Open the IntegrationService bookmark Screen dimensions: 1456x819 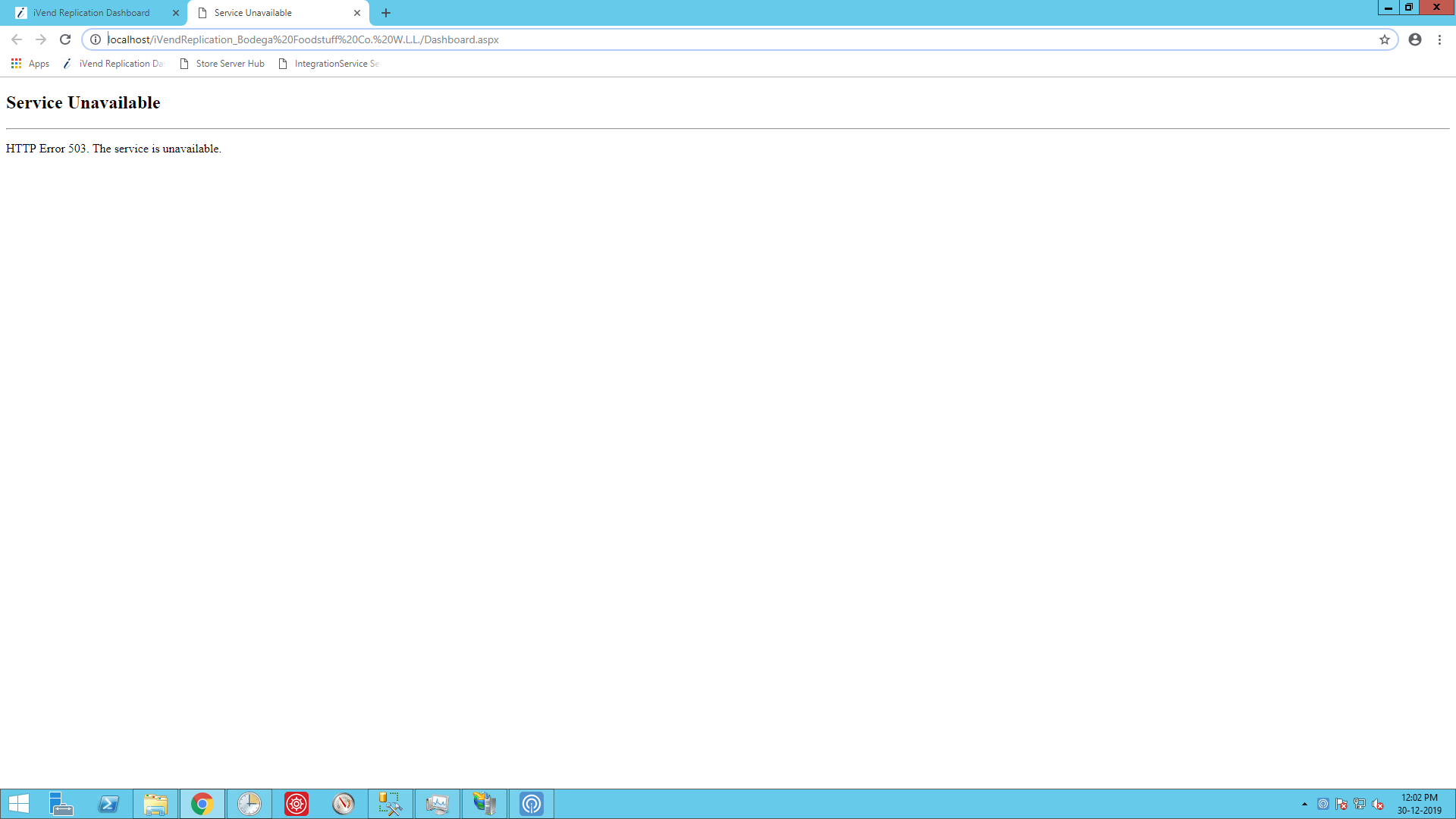point(329,64)
